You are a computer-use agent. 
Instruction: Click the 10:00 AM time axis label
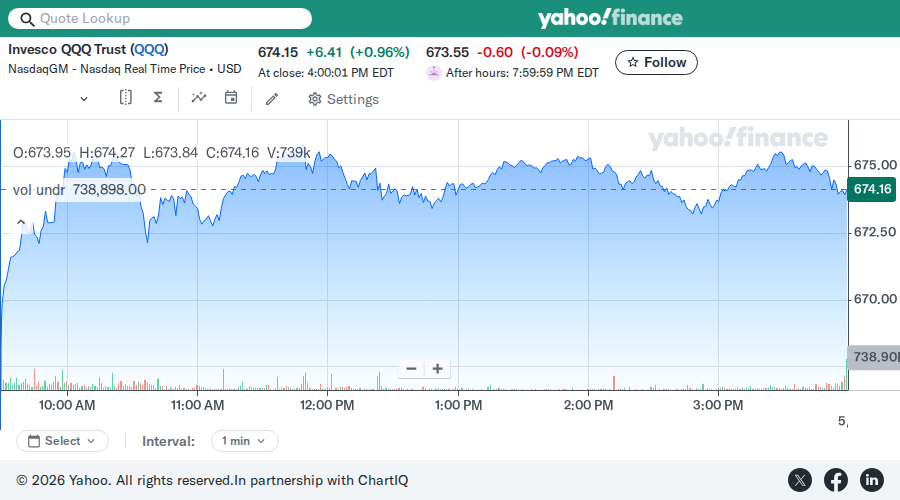[67, 405]
